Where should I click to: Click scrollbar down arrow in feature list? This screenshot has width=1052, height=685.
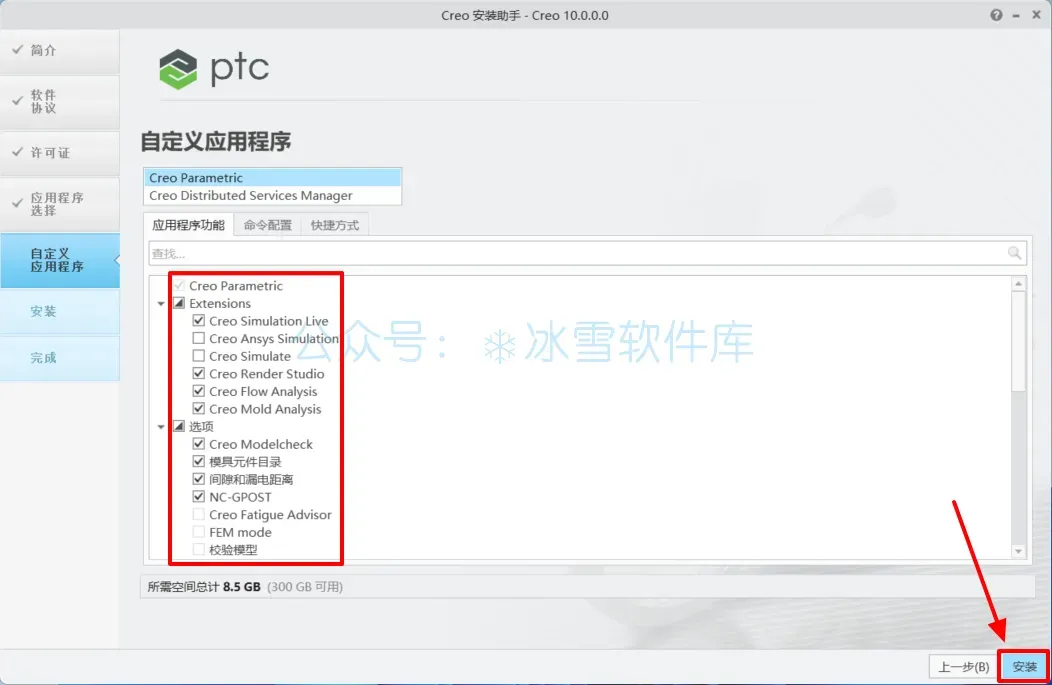point(1018,551)
